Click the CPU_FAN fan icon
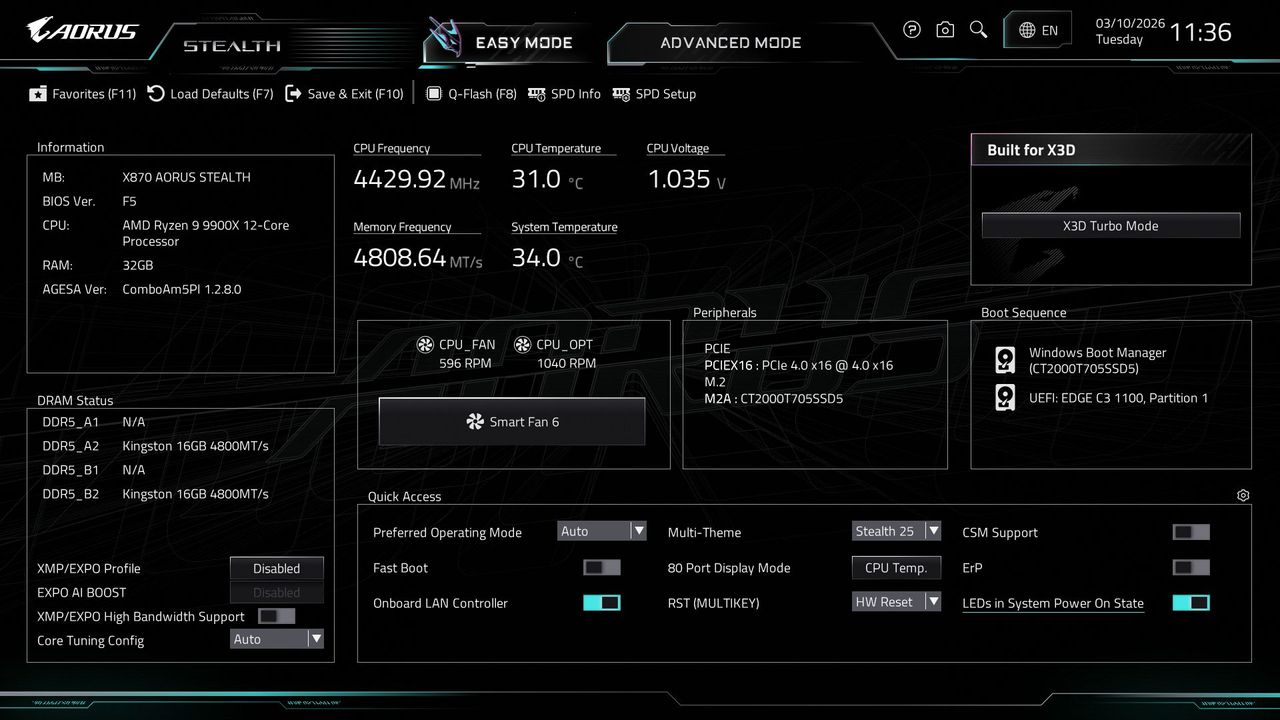This screenshot has width=1280, height=720. [425, 345]
